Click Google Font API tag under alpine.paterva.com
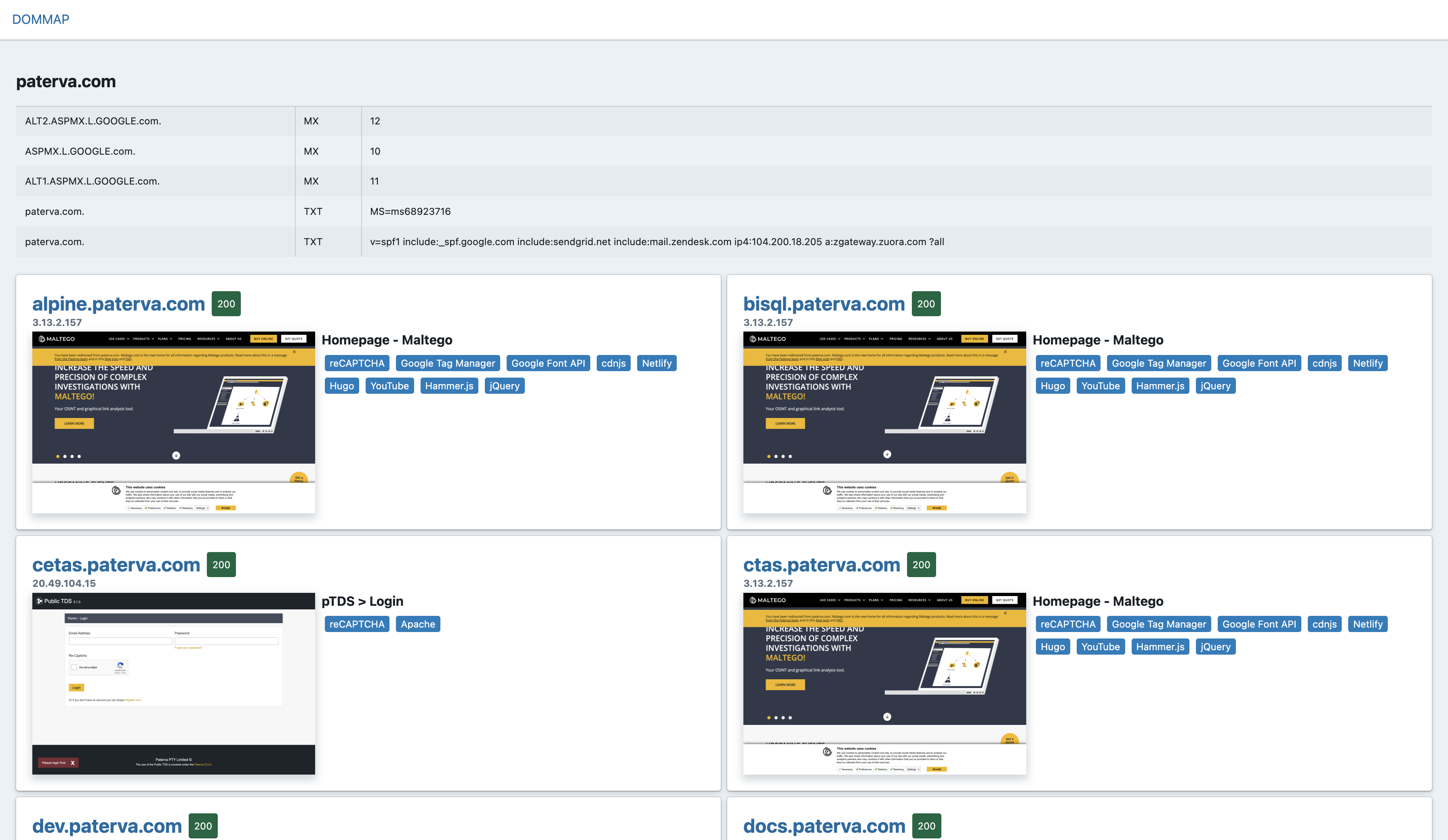Screen dimensions: 1448x840 pyautogui.click(x=548, y=363)
